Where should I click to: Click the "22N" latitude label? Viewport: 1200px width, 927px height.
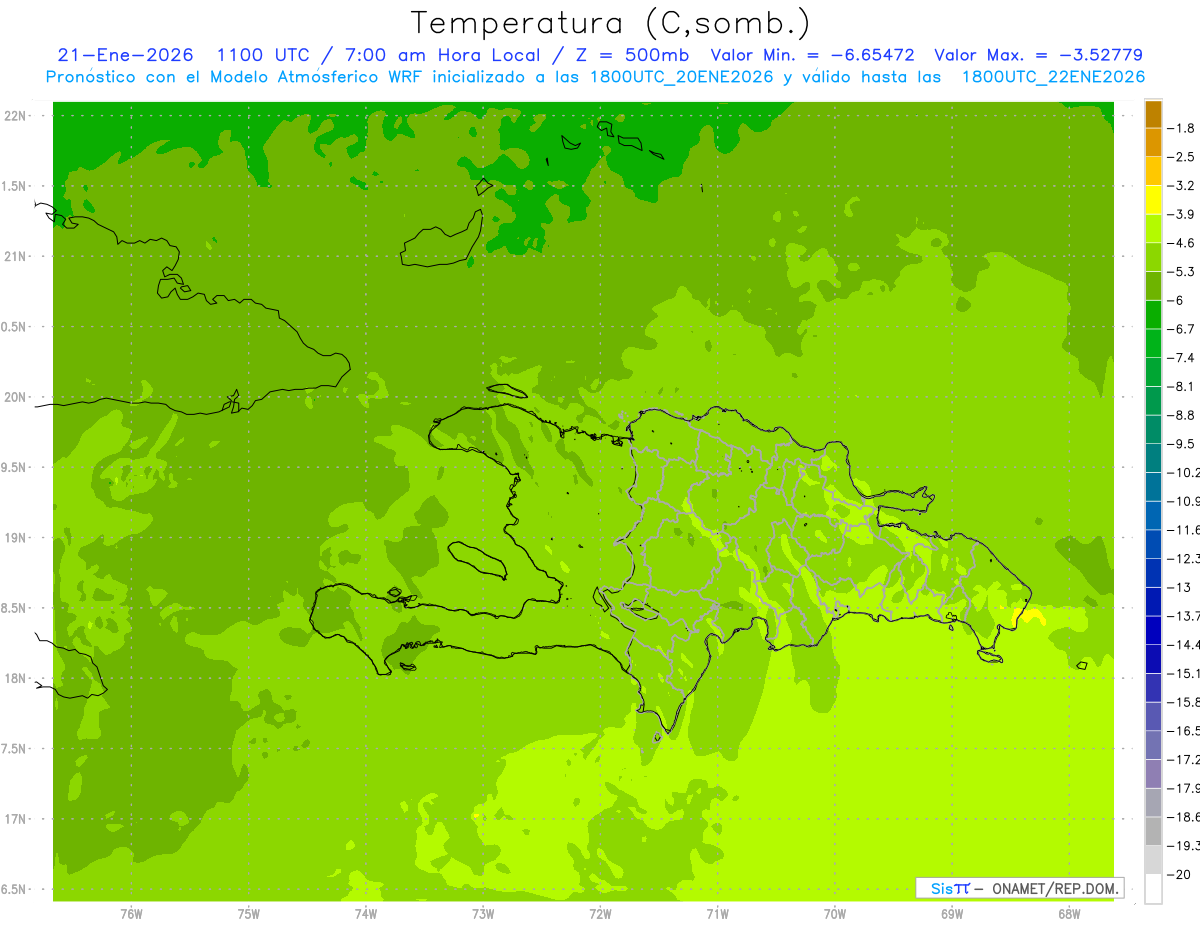tap(17, 115)
